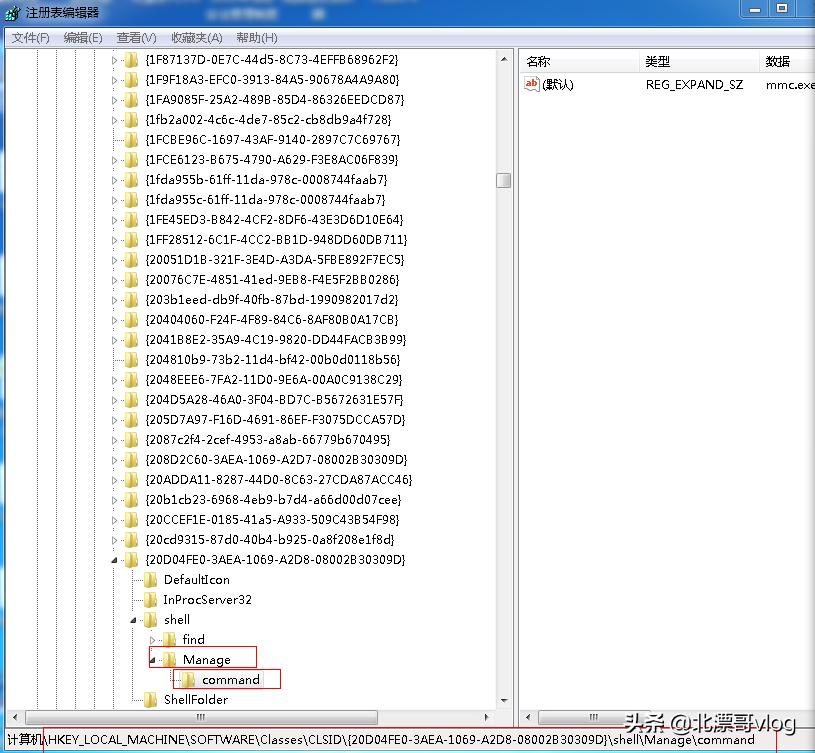Image resolution: width=815 pixels, height=753 pixels.
Task: Click the tree pane scroll-up arrow
Action: [504, 60]
